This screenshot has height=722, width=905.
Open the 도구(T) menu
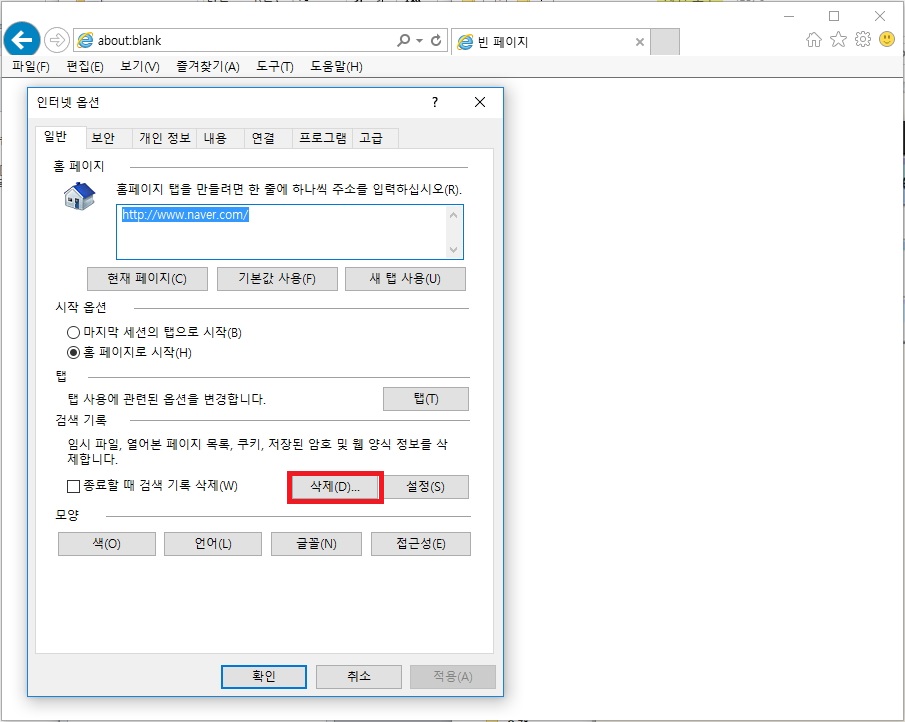pyautogui.click(x=274, y=67)
